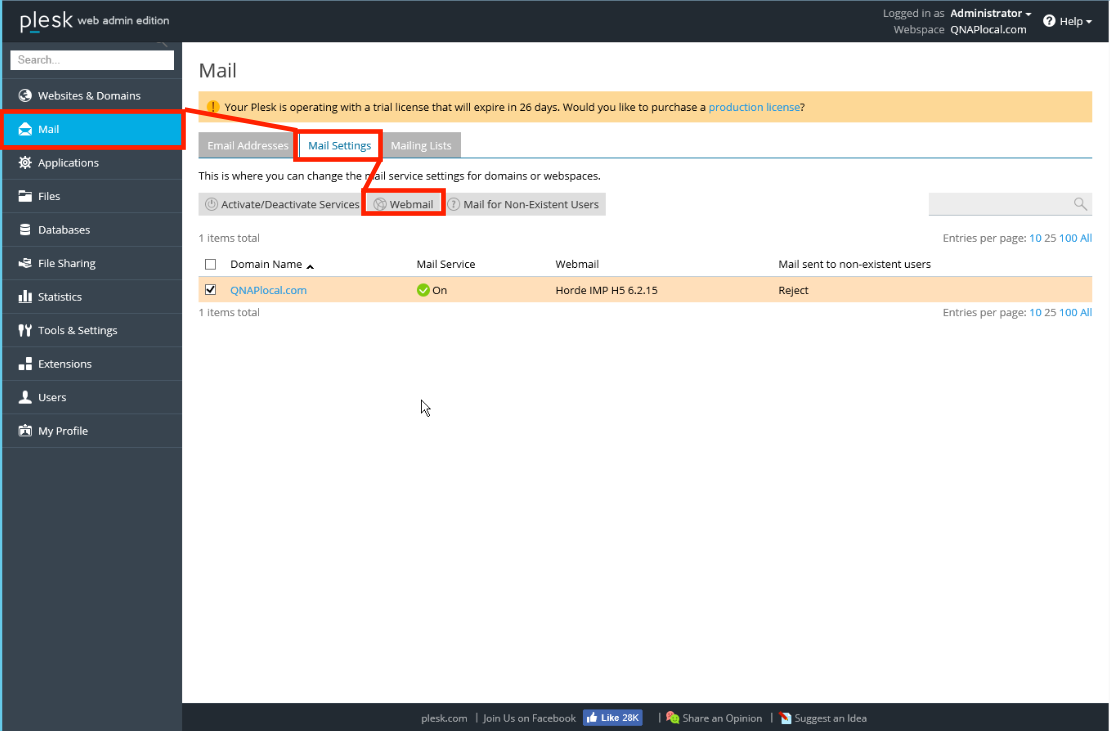1110x731 pixels.
Task: Click the Websites & Domains globe icon
Action: tap(25, 96)
